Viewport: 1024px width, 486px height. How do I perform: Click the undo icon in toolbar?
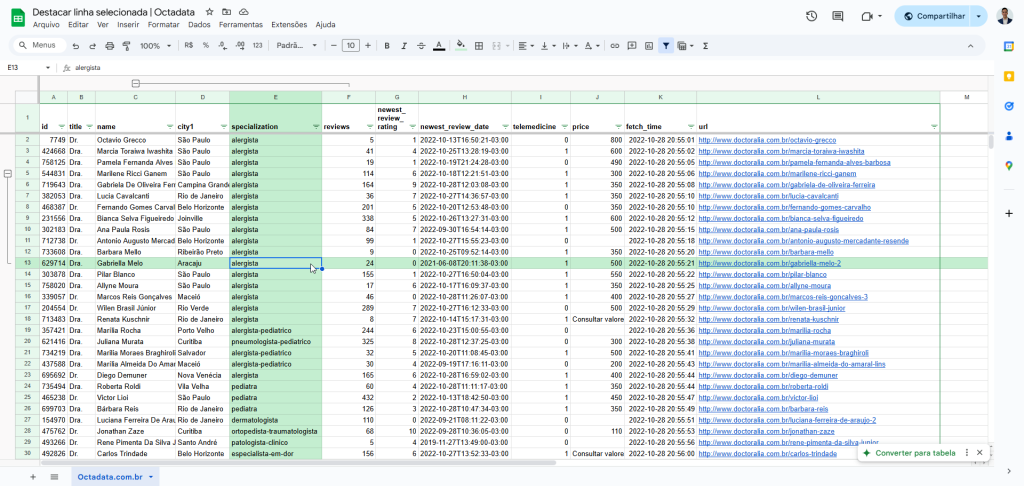coord(76,46)
